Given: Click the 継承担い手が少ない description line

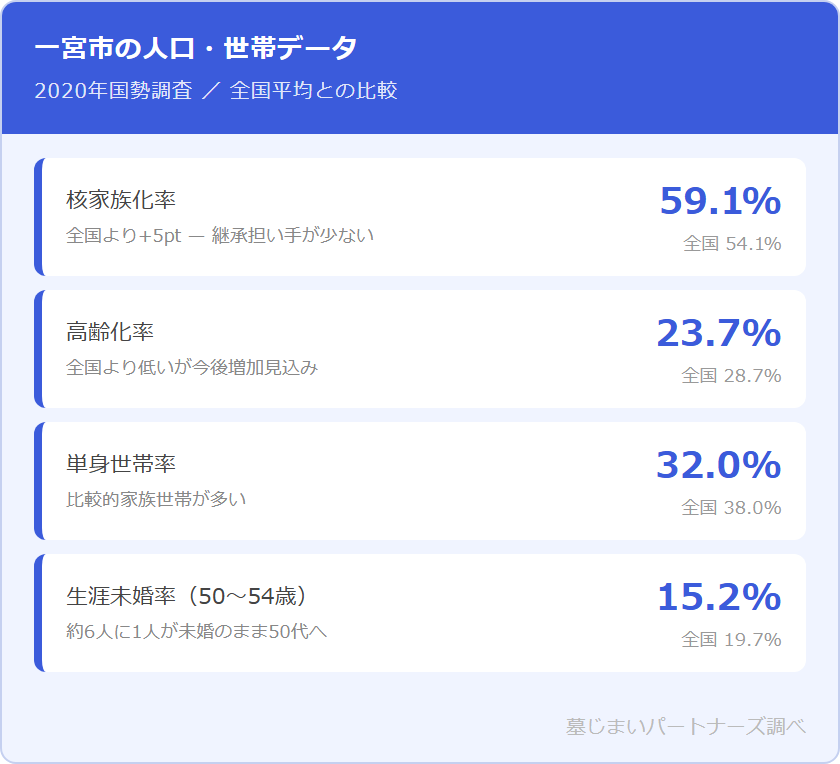Looking at the screenshot, I should [219, 236].
